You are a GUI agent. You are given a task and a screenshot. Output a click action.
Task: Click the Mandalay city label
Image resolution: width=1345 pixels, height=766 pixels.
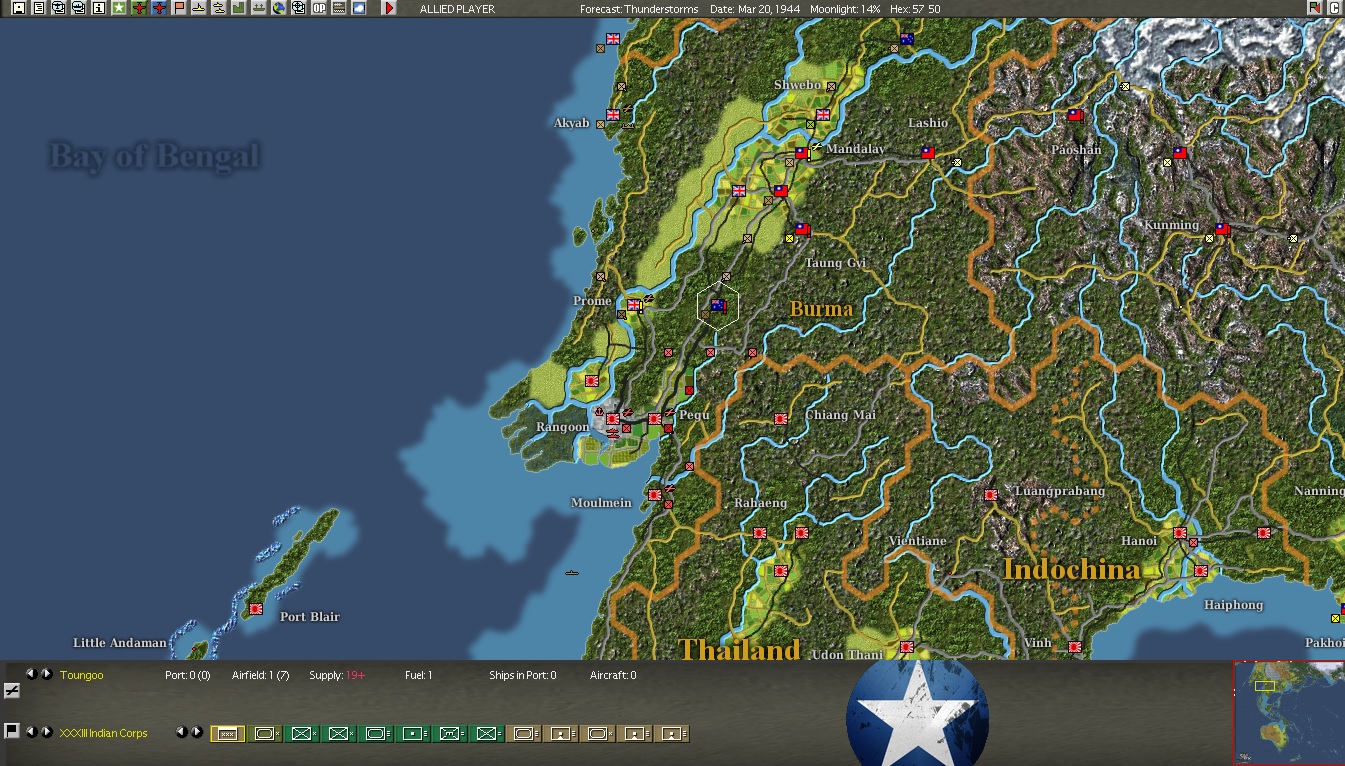click(856, 149)
